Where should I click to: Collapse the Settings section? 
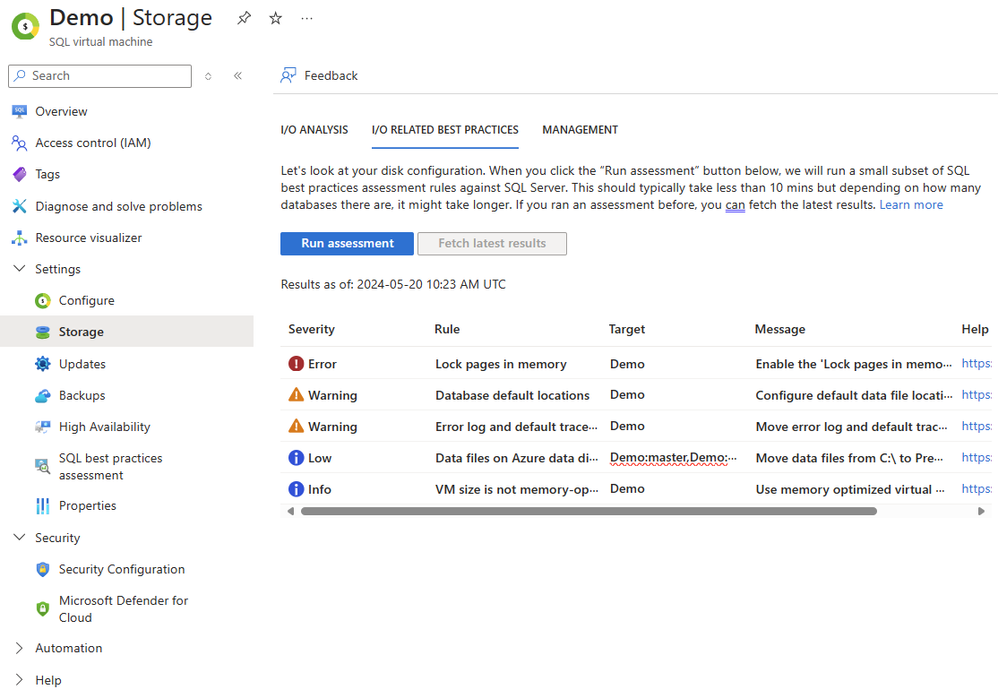point(20,269)
